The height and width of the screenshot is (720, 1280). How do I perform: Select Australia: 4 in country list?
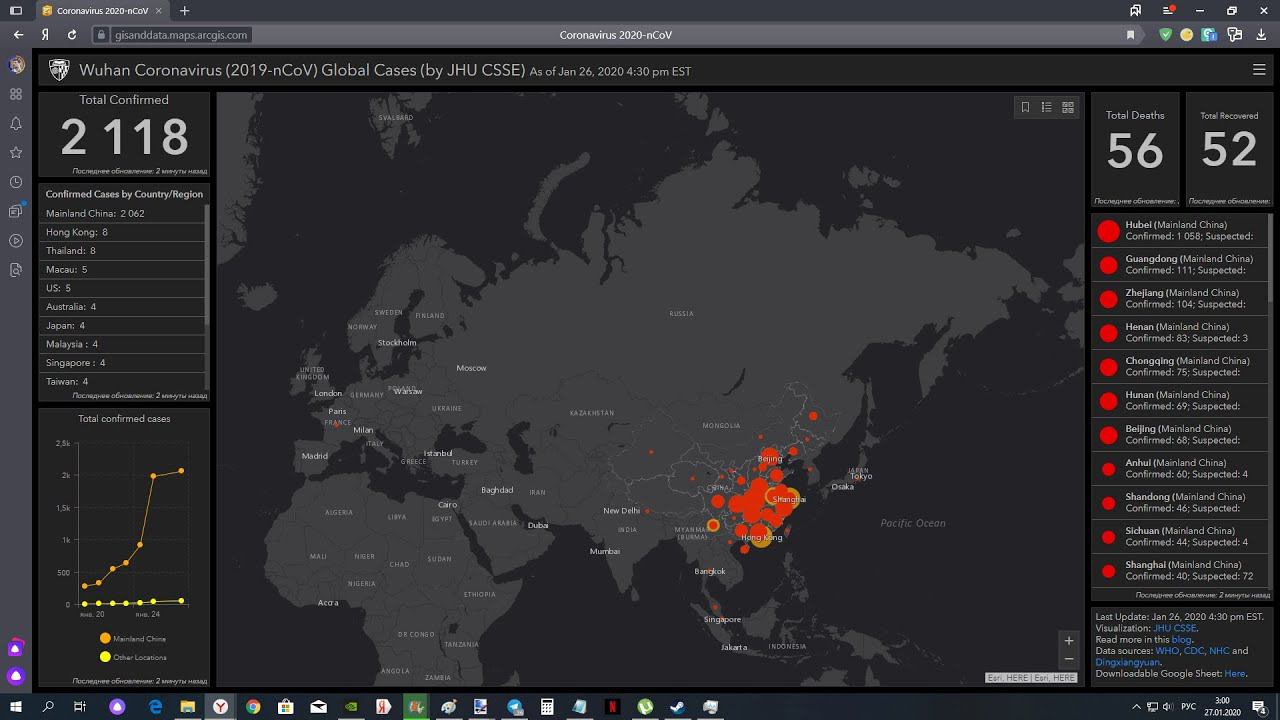(x=122, y=307)
